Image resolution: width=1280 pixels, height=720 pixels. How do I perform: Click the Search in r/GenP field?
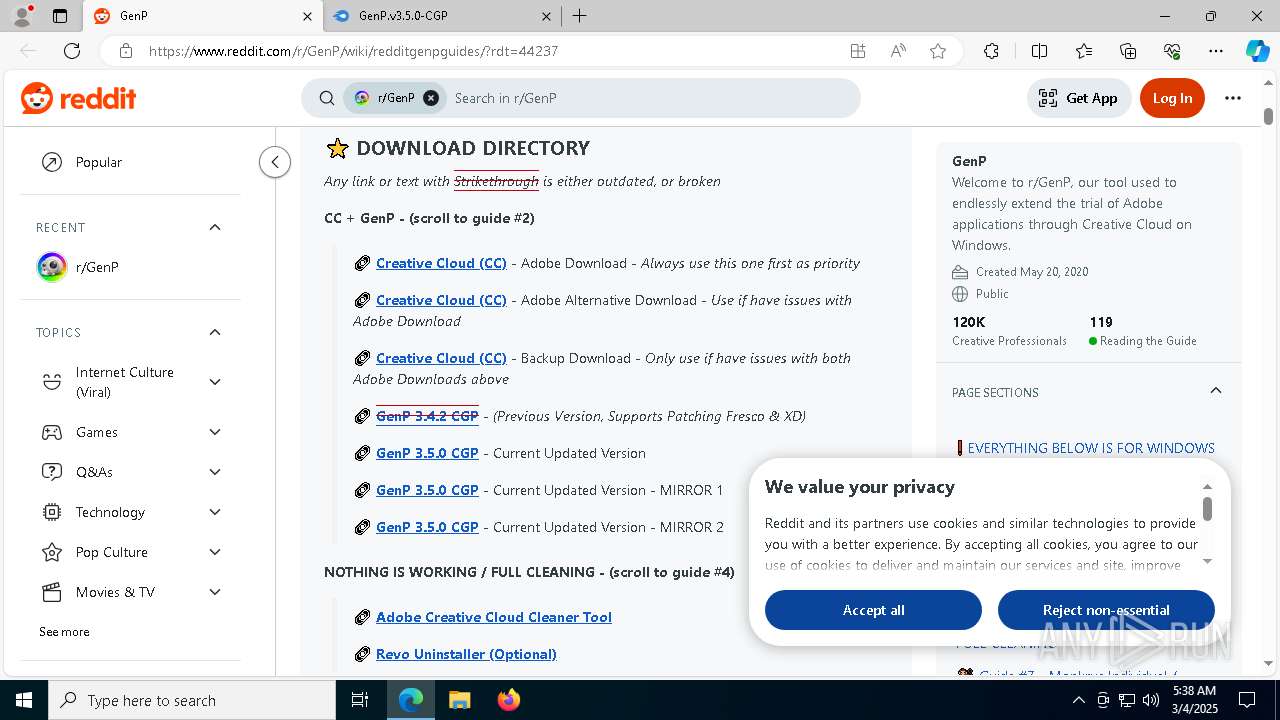pos(650,98)
